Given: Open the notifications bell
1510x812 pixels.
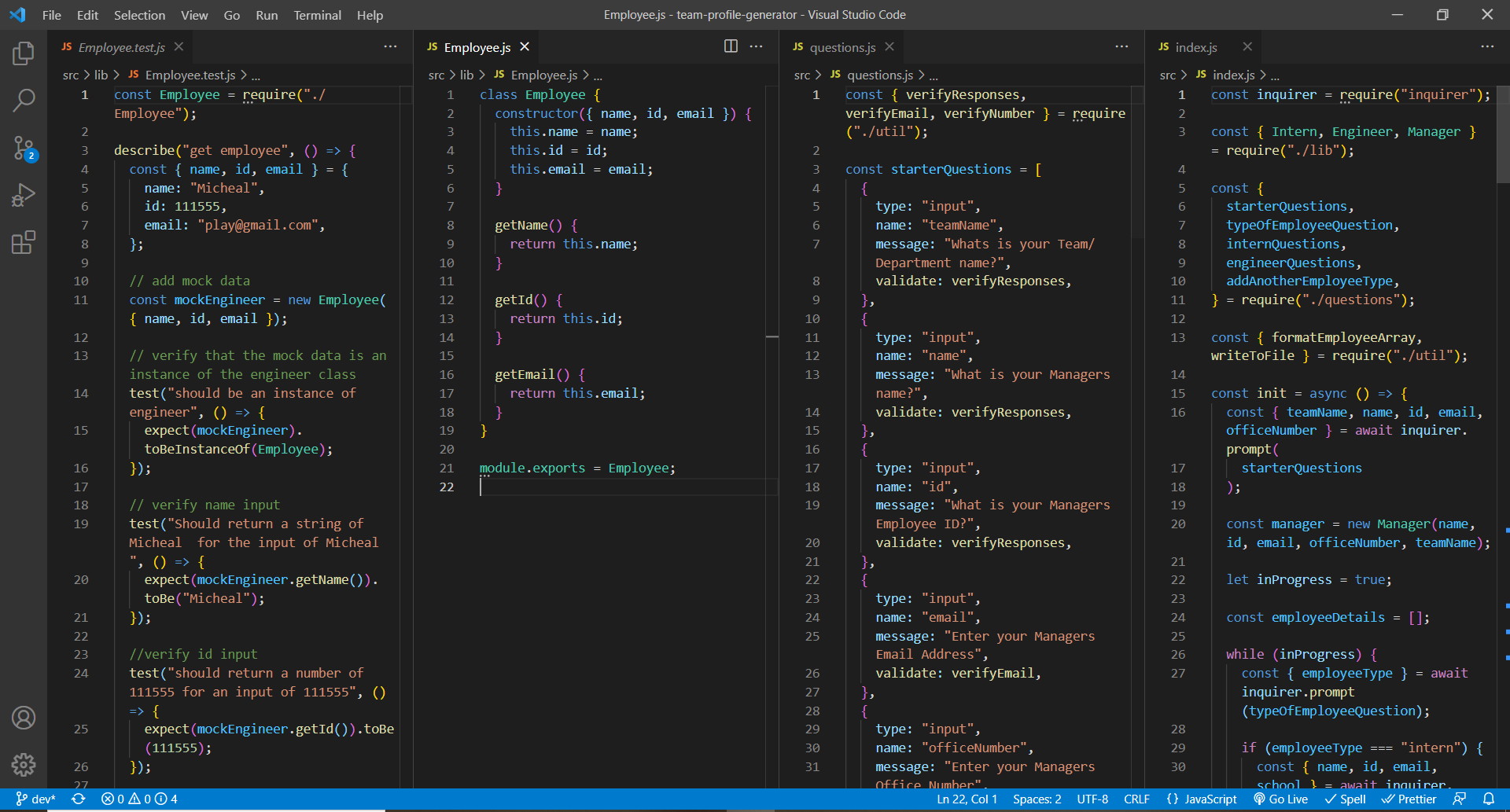Looking at the screenshot, I should (1489, 799).
